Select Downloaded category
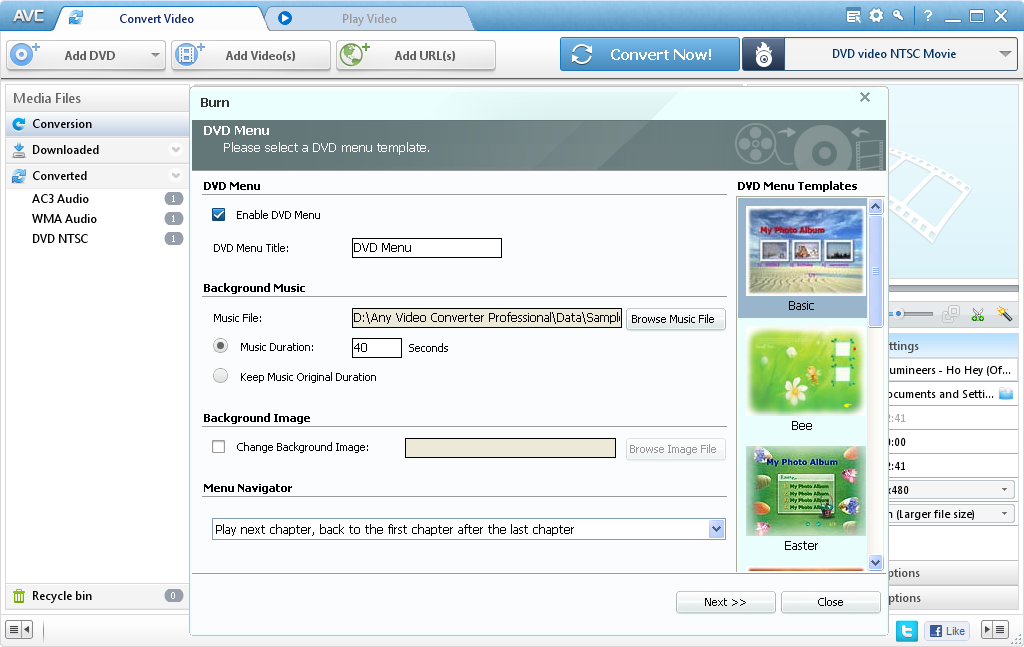1024x647 pixels. (97, 150)
